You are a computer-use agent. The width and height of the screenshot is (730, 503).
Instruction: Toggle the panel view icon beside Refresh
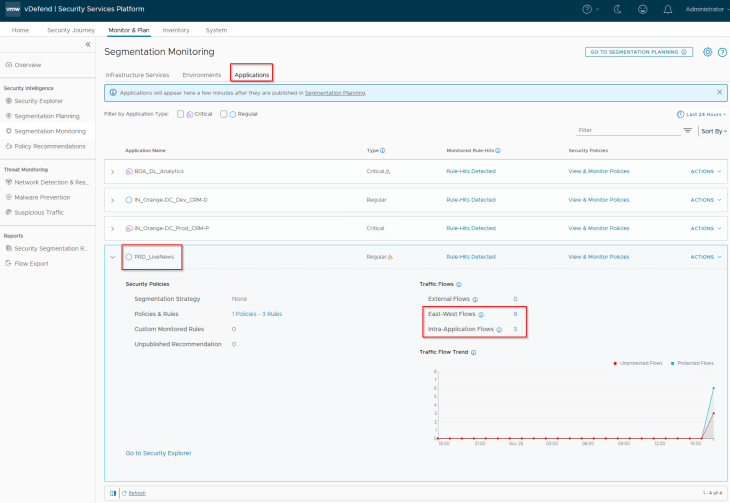pyautogui.click(x=112, y=492)
